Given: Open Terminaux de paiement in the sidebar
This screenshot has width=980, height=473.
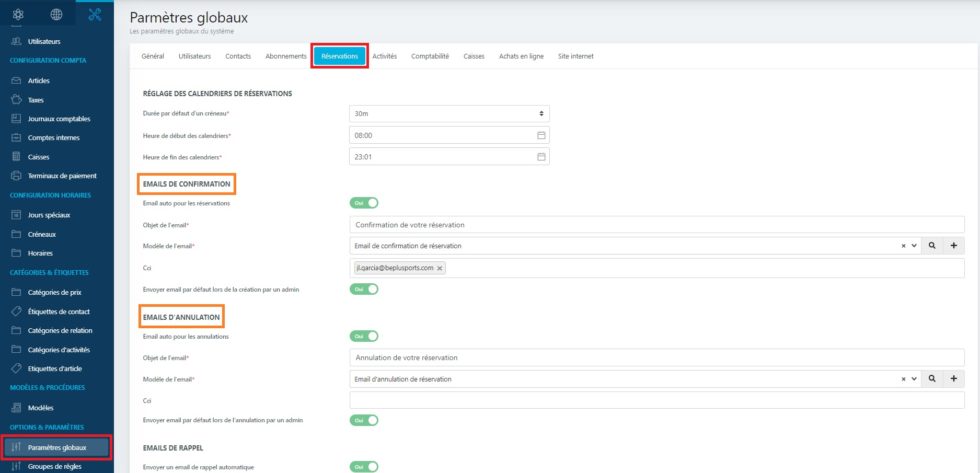Looking at the screenshot, I should 62,175.
